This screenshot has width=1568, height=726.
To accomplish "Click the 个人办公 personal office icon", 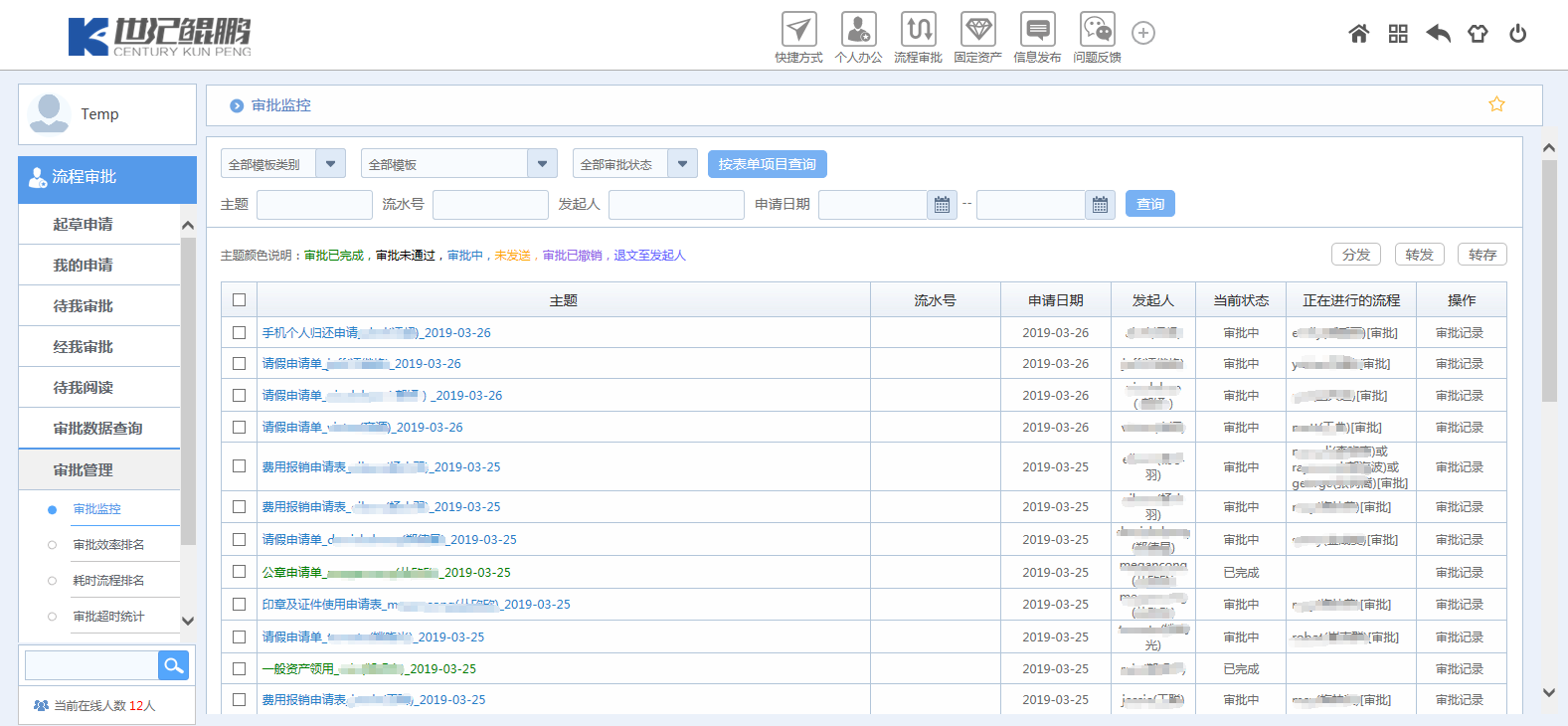I will pyautogui.click(x=858, y=30).
